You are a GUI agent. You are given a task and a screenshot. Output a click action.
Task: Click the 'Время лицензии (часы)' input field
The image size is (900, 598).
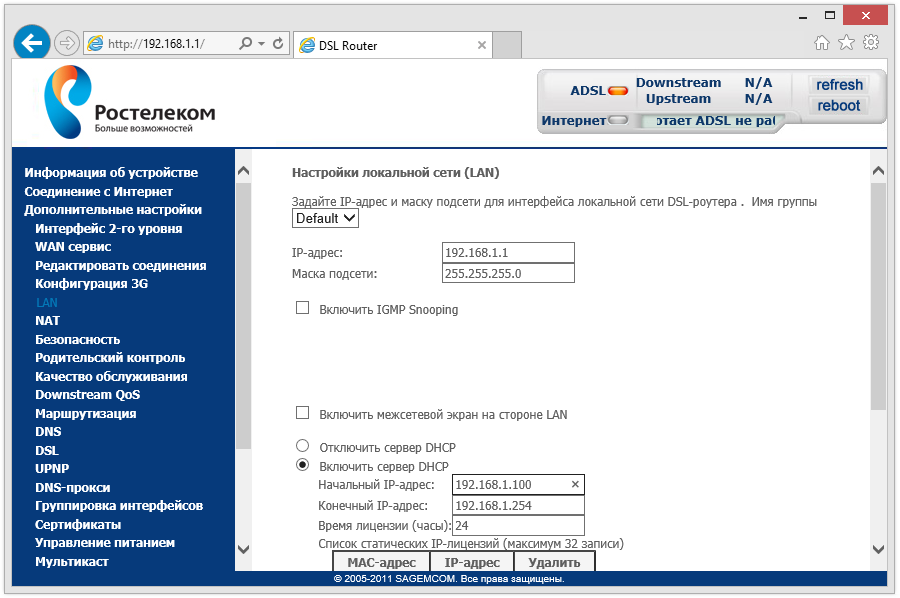tap(518, 526)
